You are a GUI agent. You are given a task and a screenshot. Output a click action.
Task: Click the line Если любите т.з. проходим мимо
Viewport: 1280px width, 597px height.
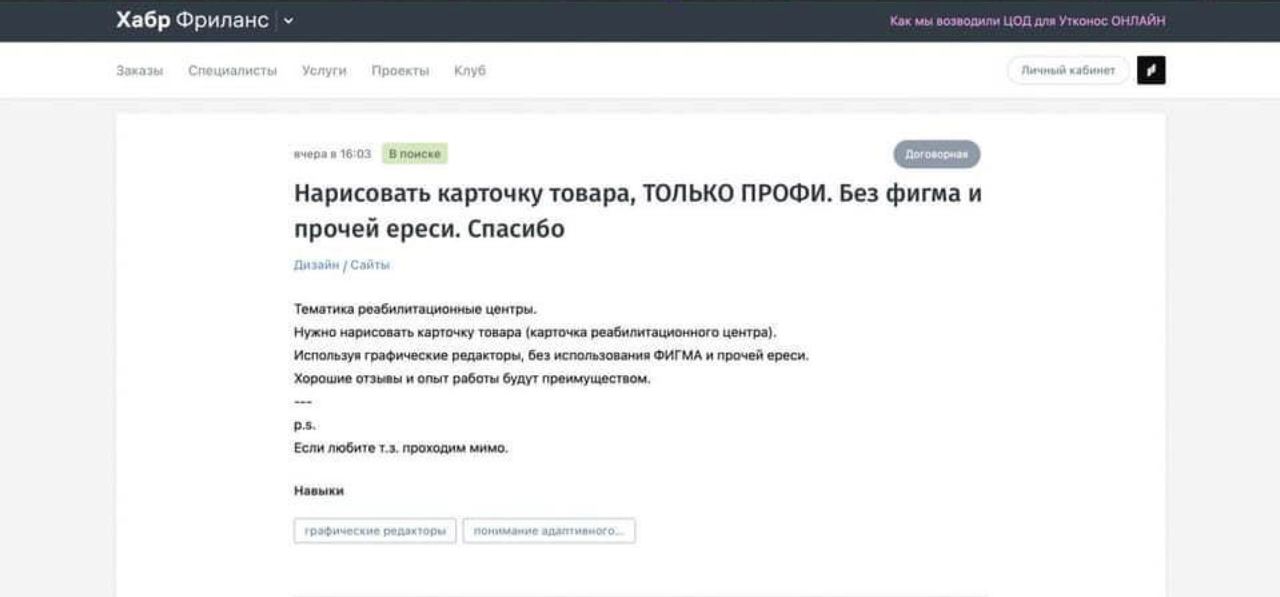pyautogui.click(x=401, y=448)
